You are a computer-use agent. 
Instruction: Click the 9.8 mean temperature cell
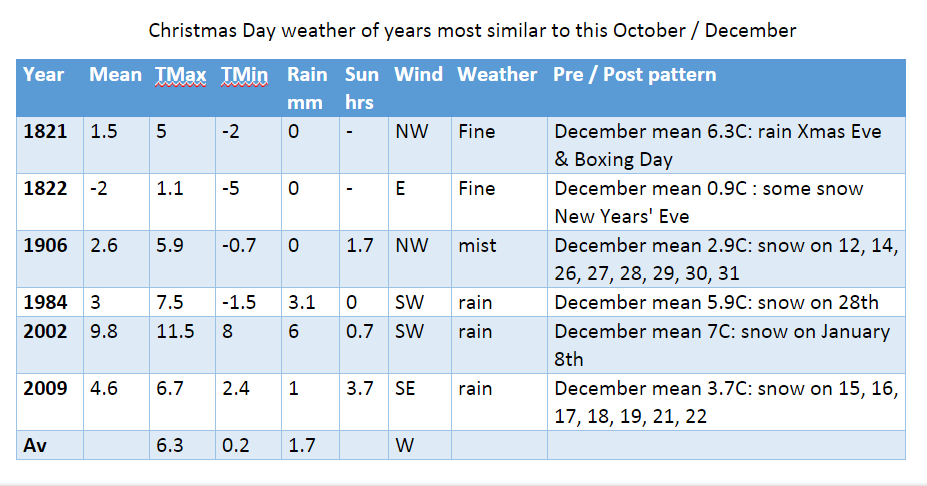tap(104, 331)
